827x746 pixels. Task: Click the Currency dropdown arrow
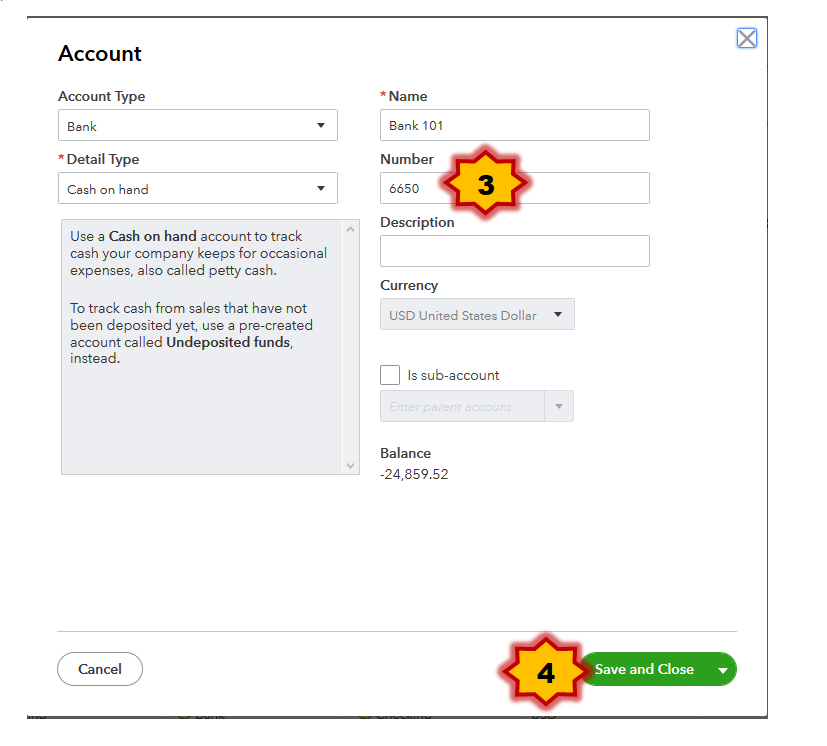(560, 313)
